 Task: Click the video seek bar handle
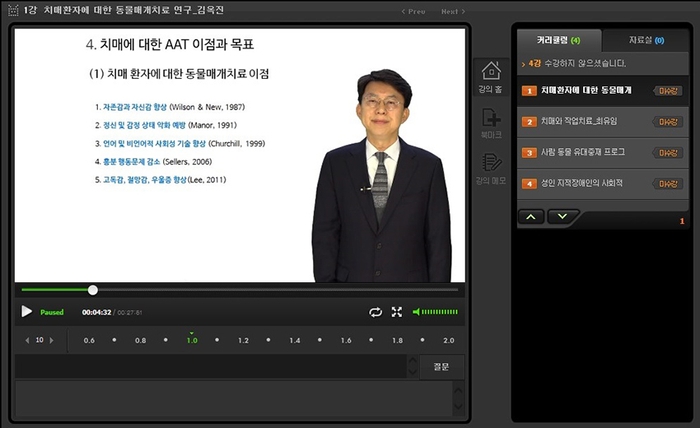(93, 290)
